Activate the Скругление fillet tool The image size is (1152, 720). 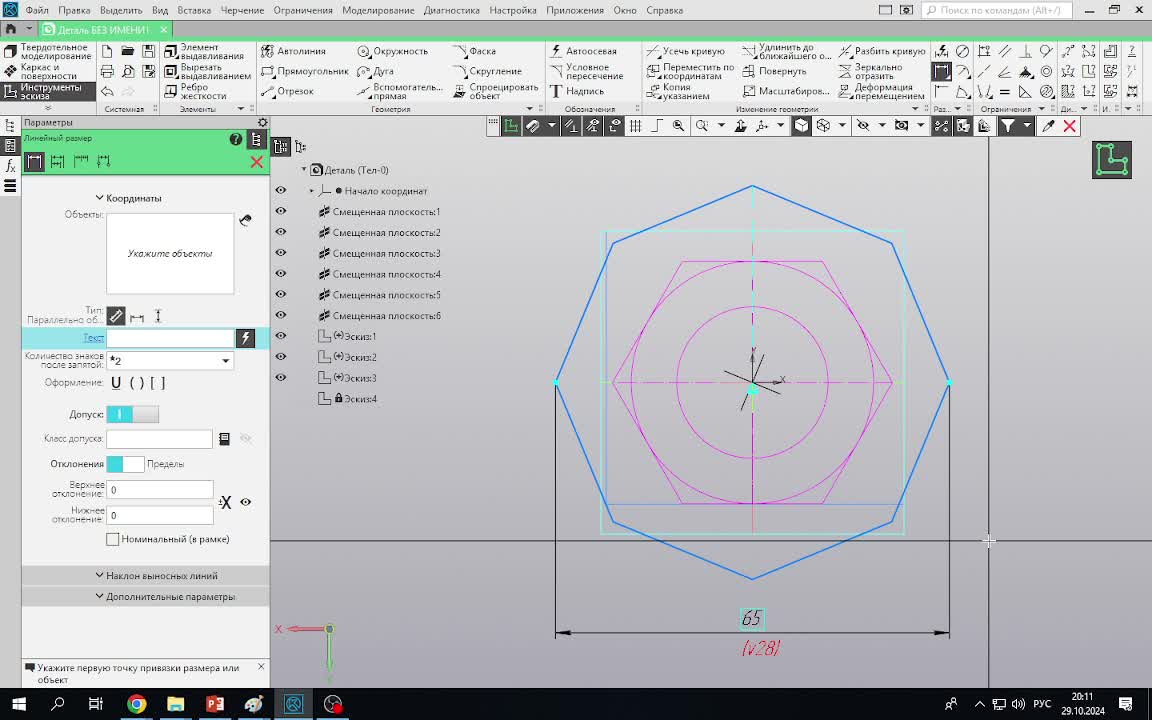click(x=487, y=71)
